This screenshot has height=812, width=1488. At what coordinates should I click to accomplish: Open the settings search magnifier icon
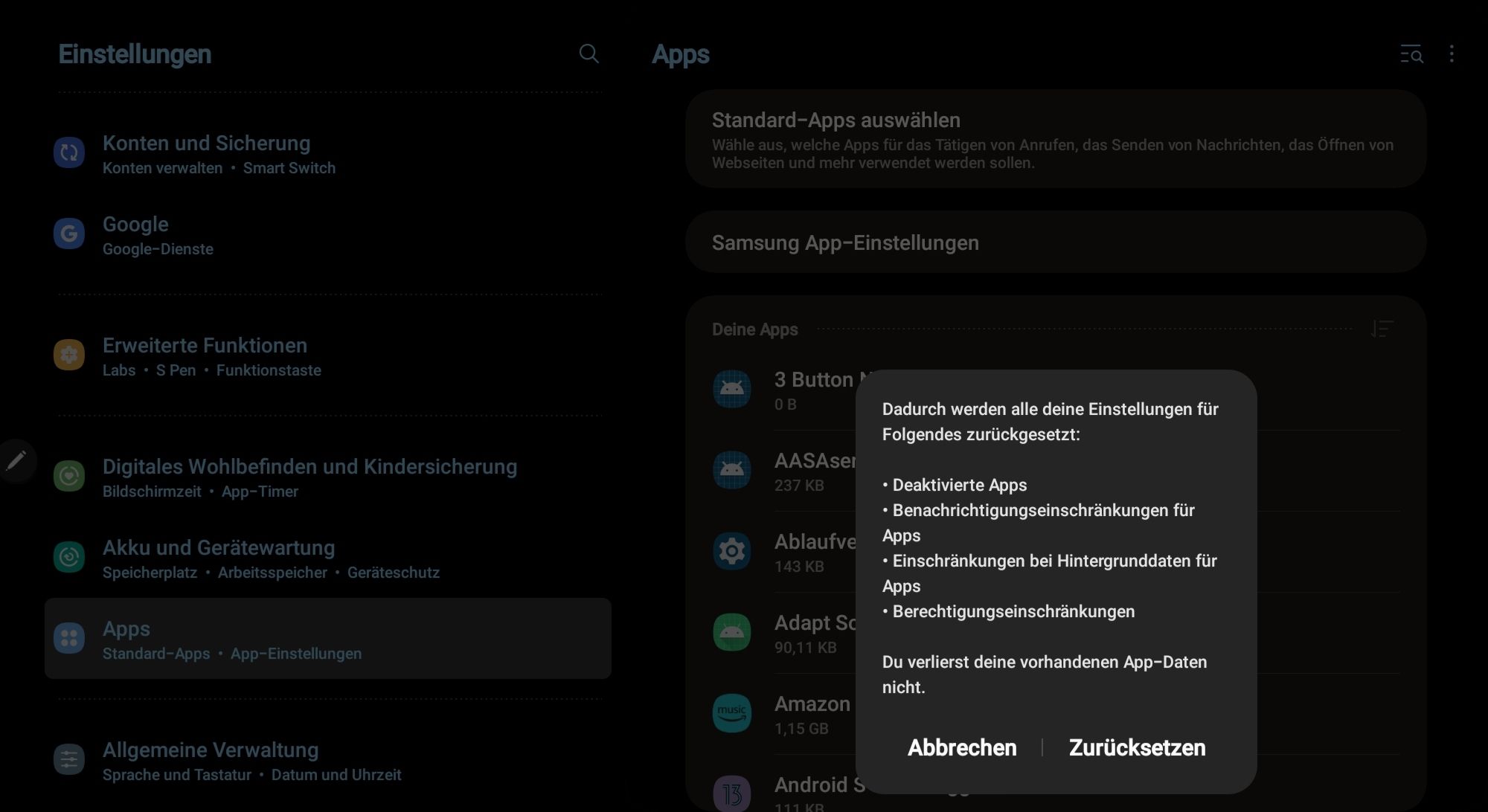pos(589,54)
